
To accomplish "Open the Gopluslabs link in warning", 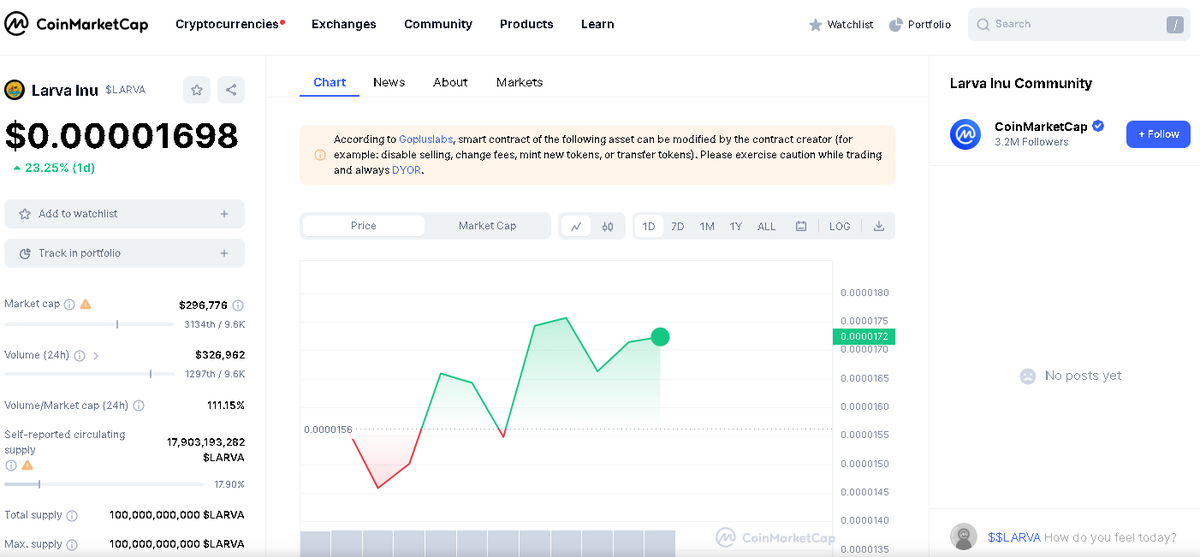I will (x=426, y=139).
